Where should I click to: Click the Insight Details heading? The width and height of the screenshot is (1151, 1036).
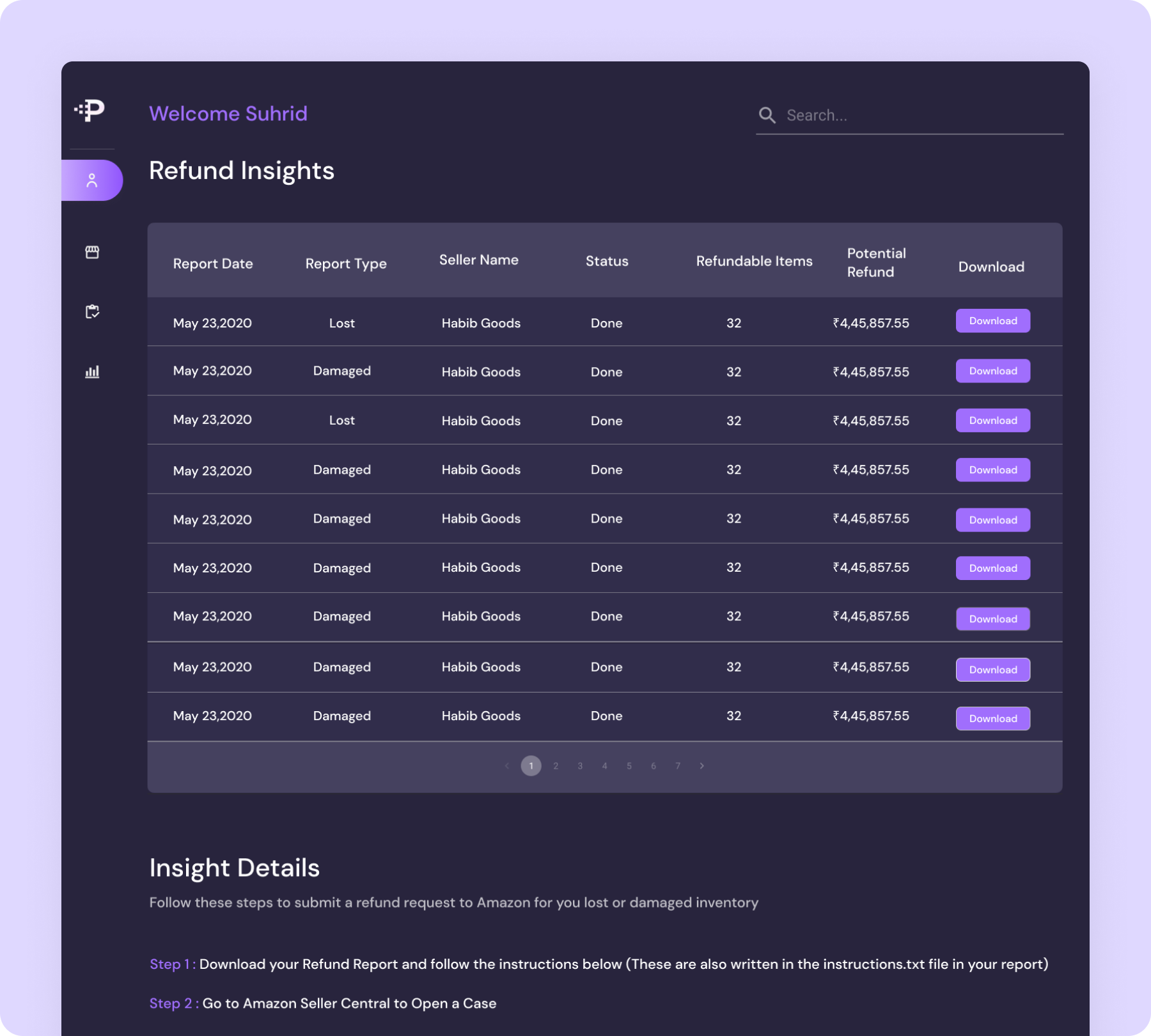point(235,868)
